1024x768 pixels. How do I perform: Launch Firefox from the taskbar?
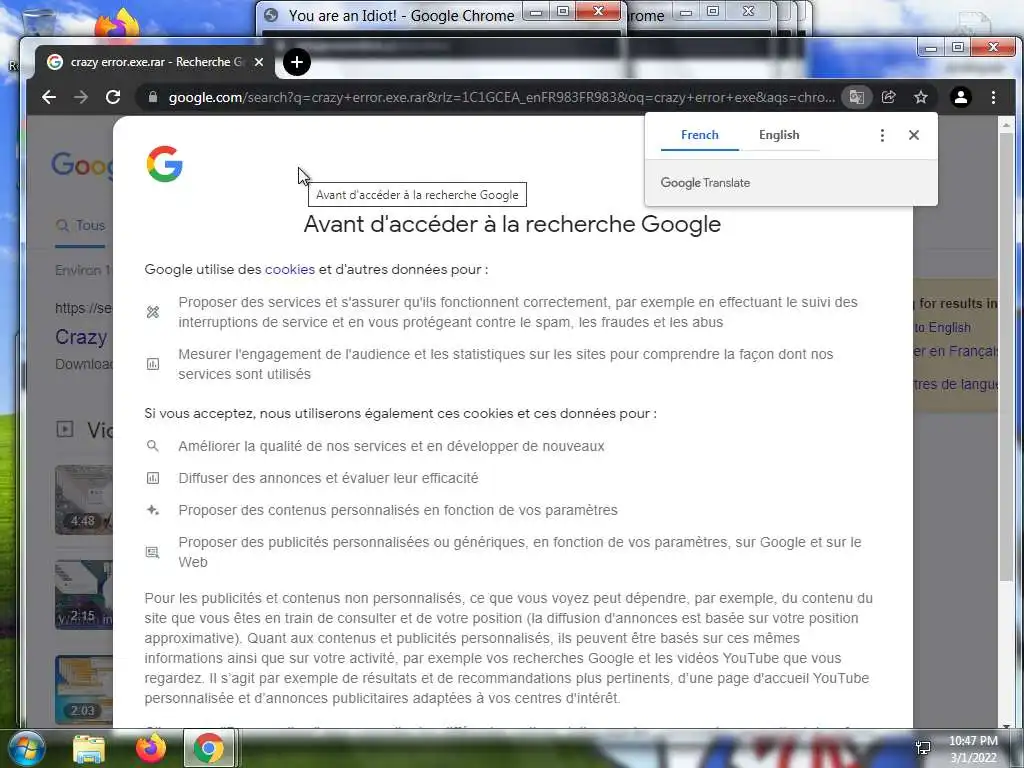151,749
